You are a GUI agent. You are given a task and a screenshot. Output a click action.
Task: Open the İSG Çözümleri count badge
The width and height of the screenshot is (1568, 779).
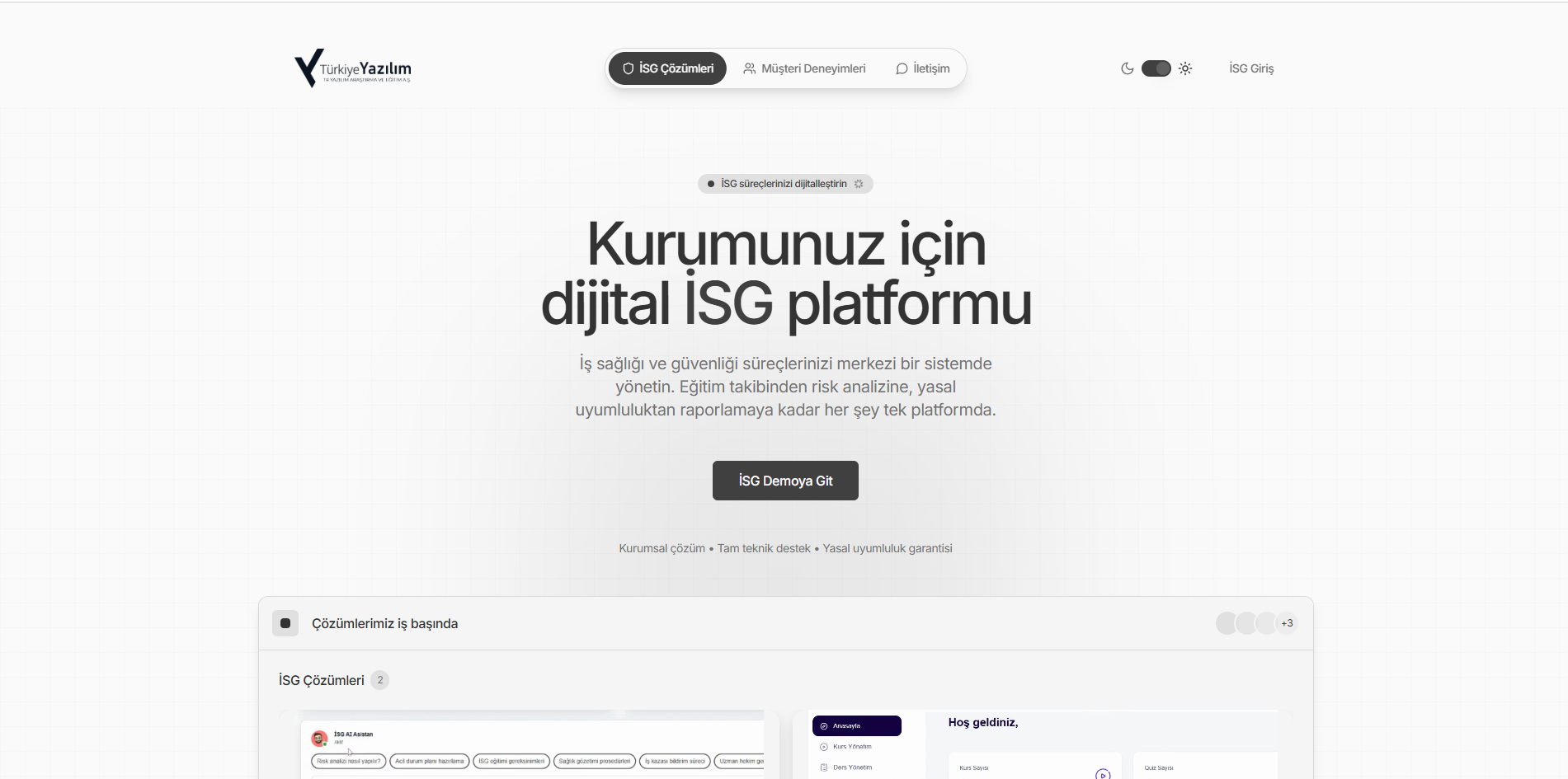pyautogui.click(x=380, y=679)
